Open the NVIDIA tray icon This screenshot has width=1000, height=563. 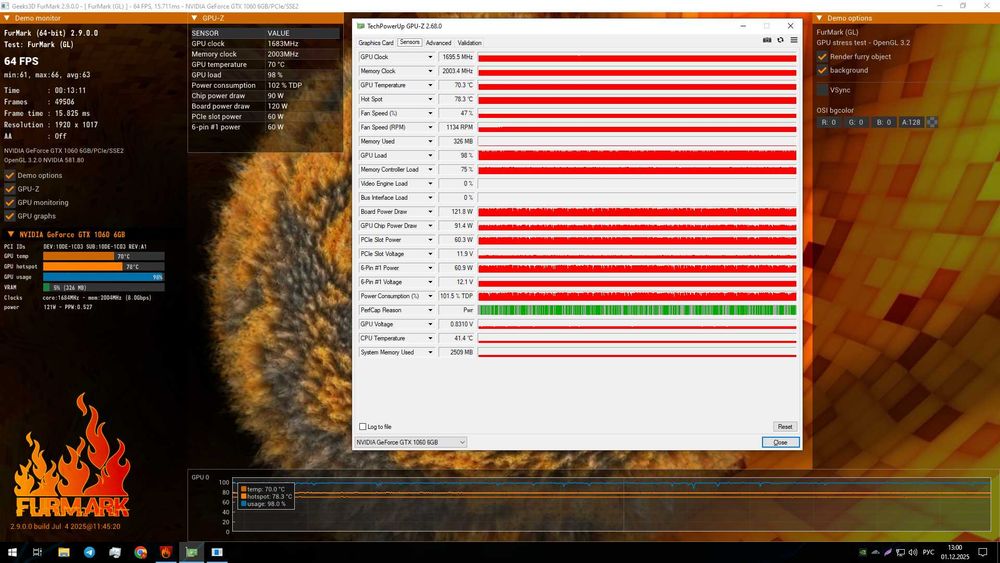863,552
